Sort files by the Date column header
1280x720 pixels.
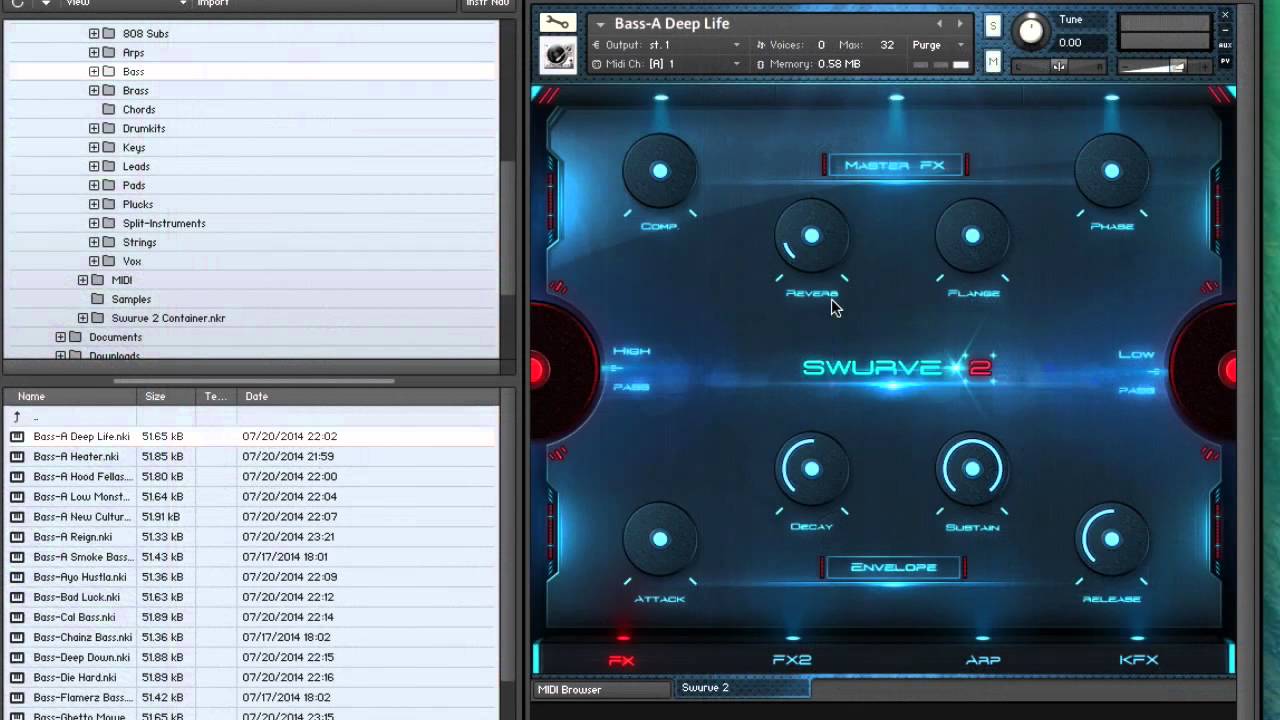[x=368, y=397]
